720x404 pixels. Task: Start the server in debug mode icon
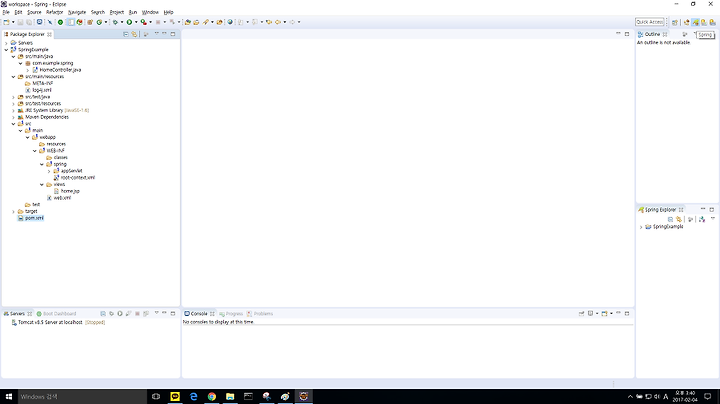click(111, 314)
